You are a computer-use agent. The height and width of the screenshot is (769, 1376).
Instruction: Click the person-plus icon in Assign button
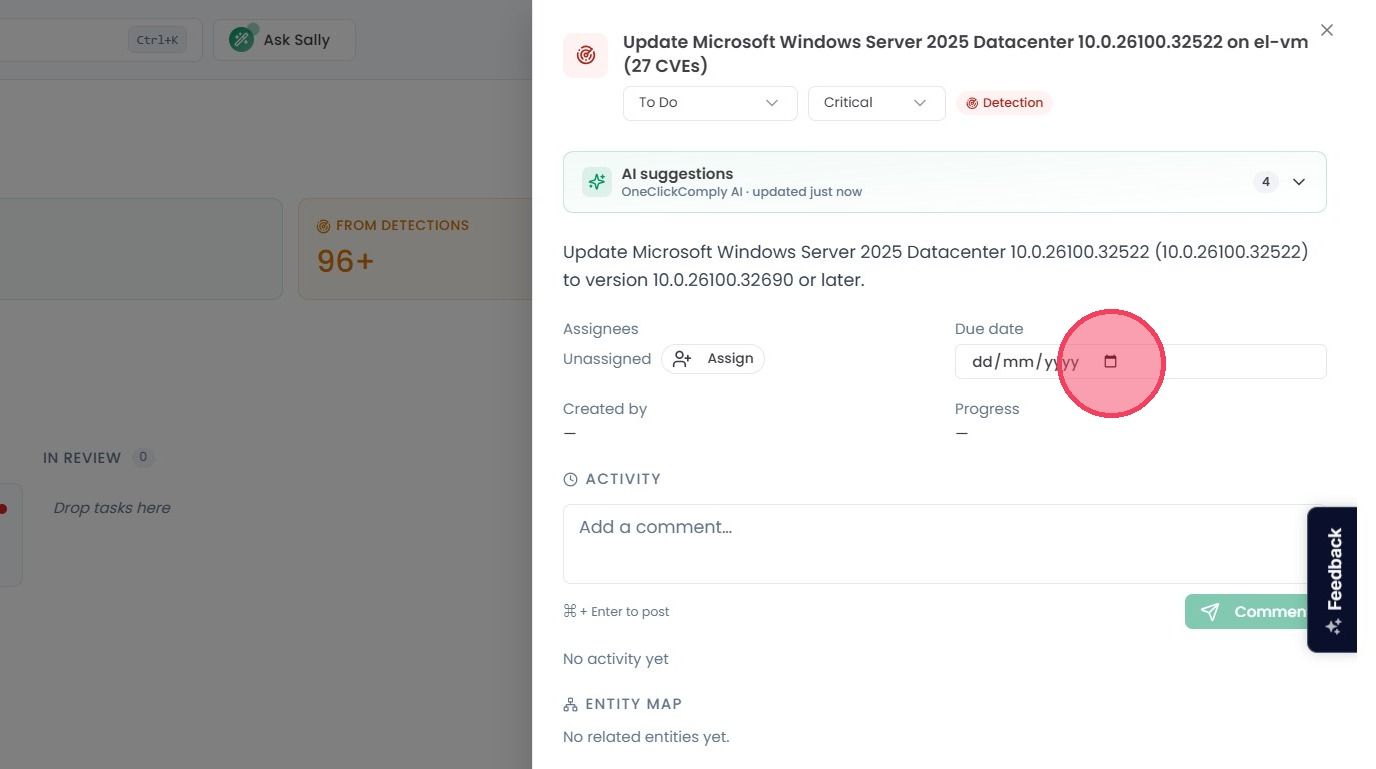tap(682, 359)
